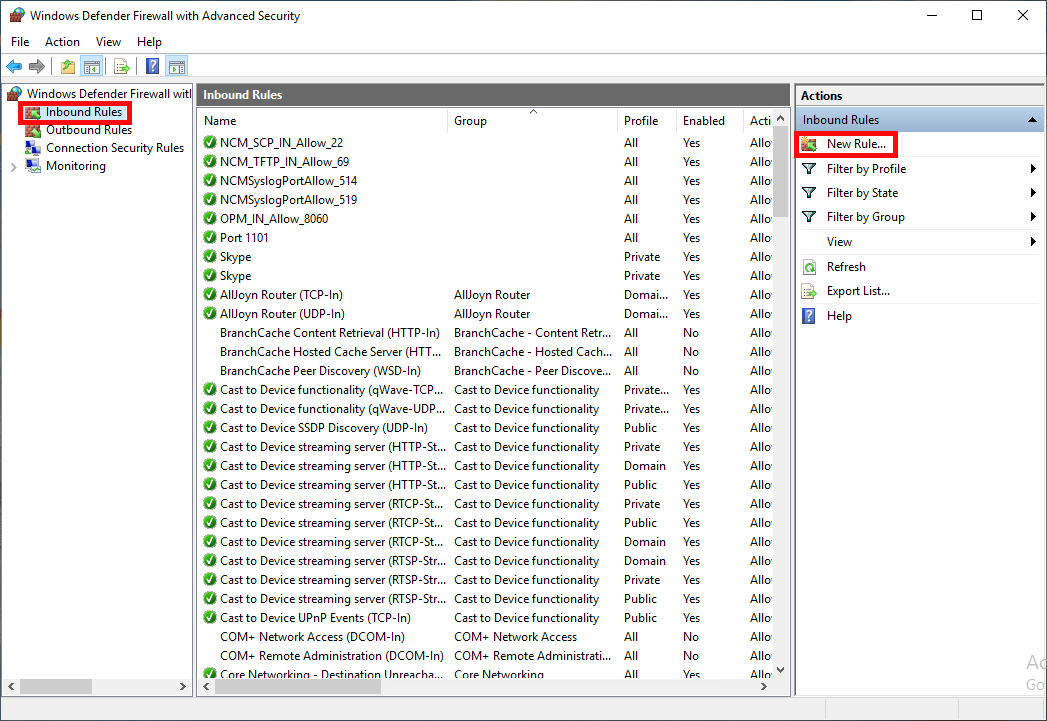Click the green check icon beside NCMSyslogPortAllow_519
1047x721 pixels.
click(210, 199)
